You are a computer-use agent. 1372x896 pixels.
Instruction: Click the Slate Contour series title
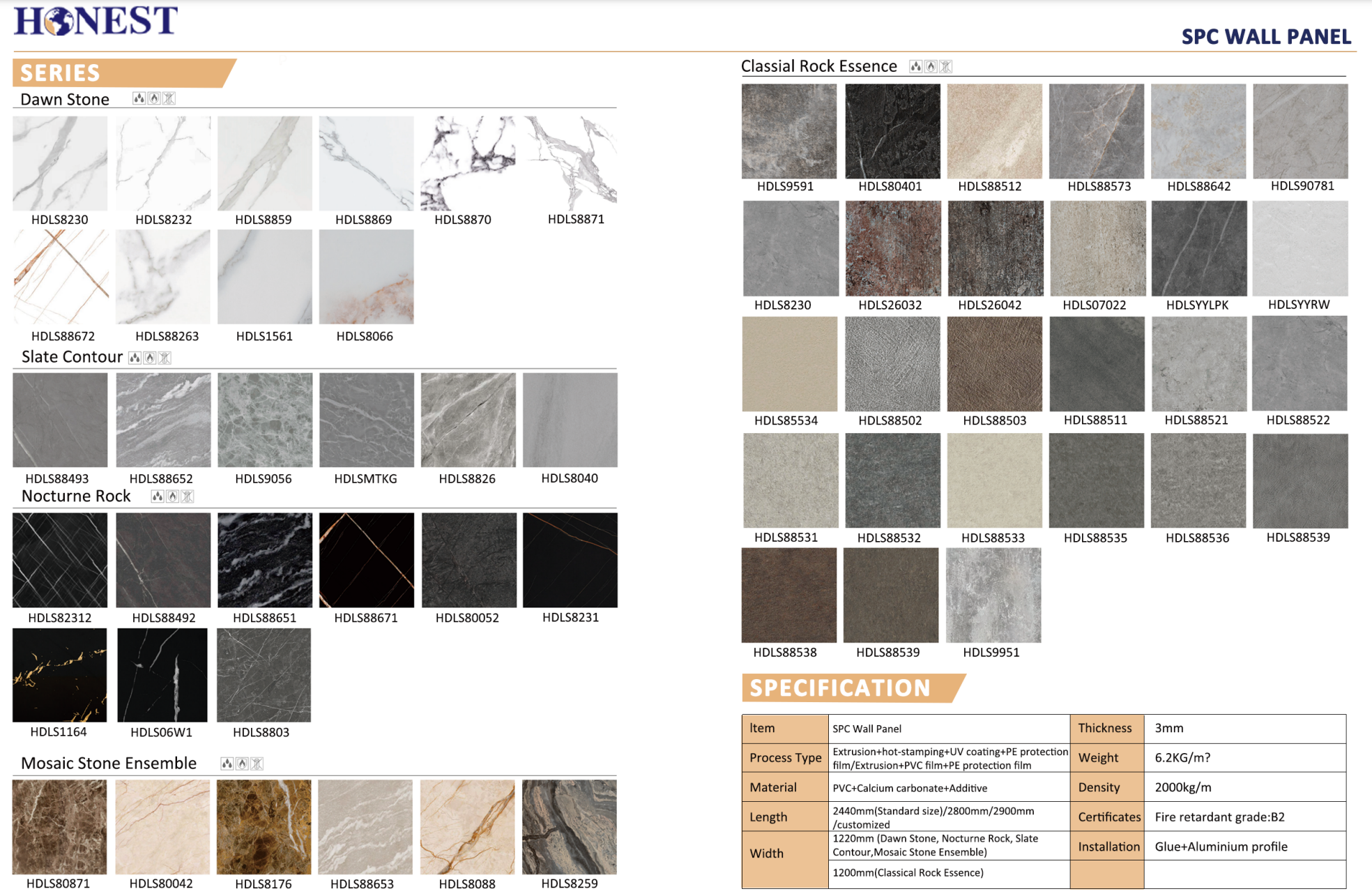point(72,357)
